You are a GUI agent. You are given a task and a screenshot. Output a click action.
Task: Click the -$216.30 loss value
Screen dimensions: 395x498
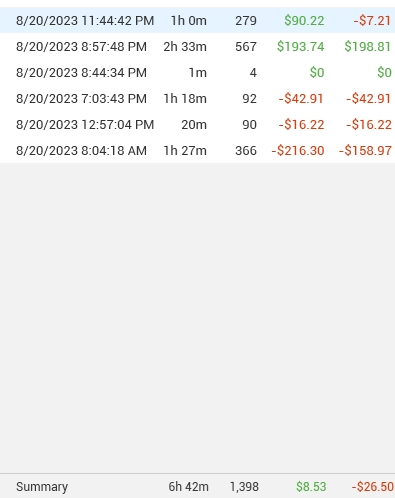coord(298,151)
